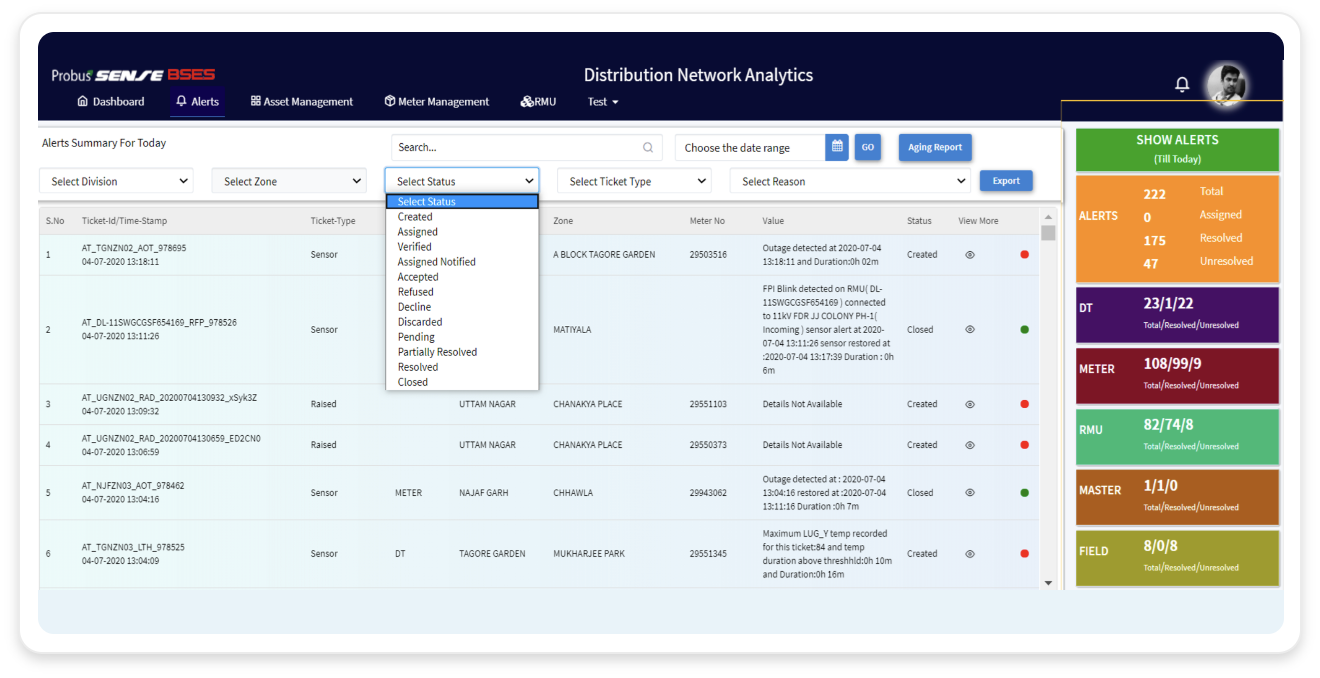Show details of row 6 ticket

[970, 554]
